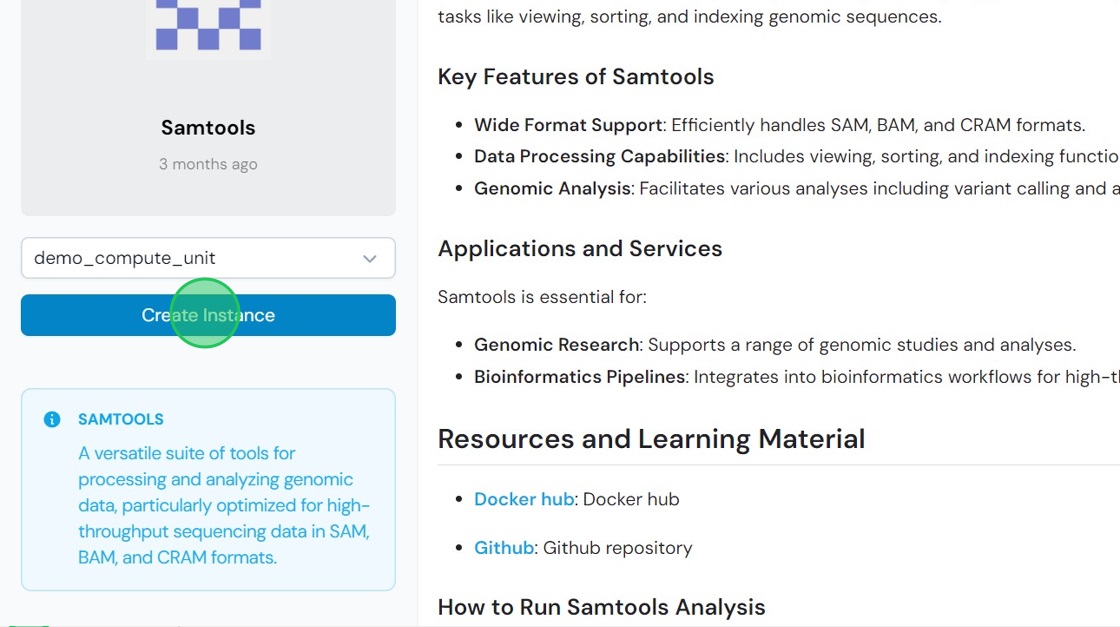Screen dimensions: 1120x627
Task: Click the Samtools checkered logo image
Action: coord(208,26)
